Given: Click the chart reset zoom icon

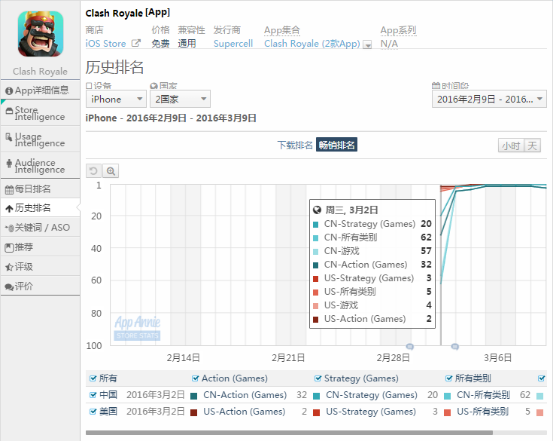Looking at the screenshot, I should point(94,171).
